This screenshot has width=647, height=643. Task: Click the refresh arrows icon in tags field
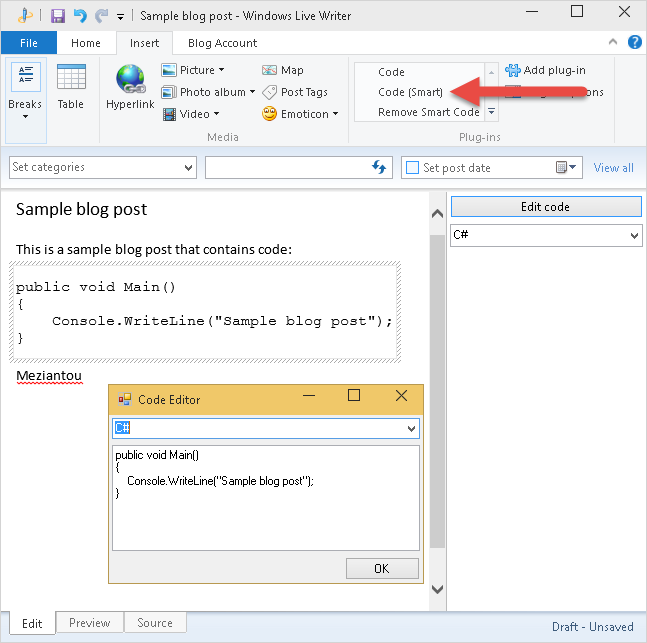point(379,167)
